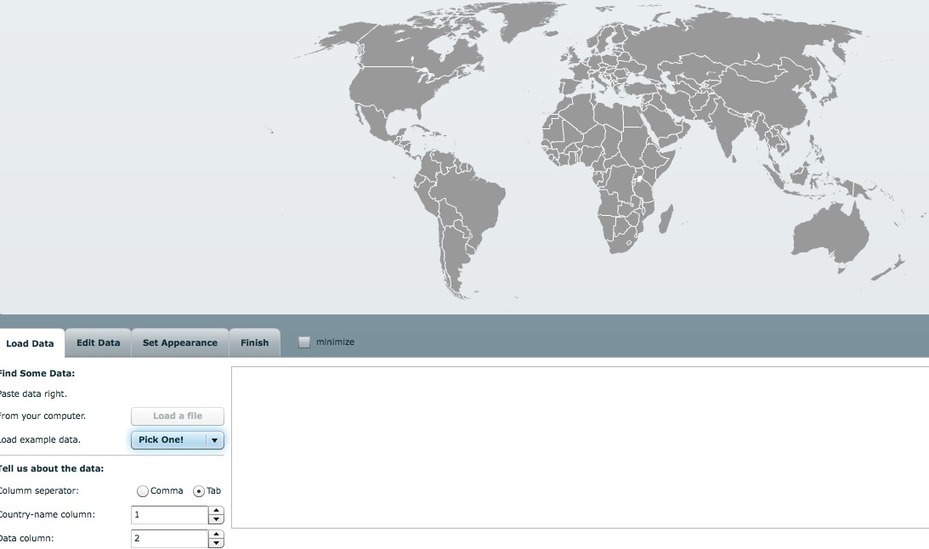The image size is (929, 549).
Task: Select the Comma column separator option
Action: coord(143,491)
